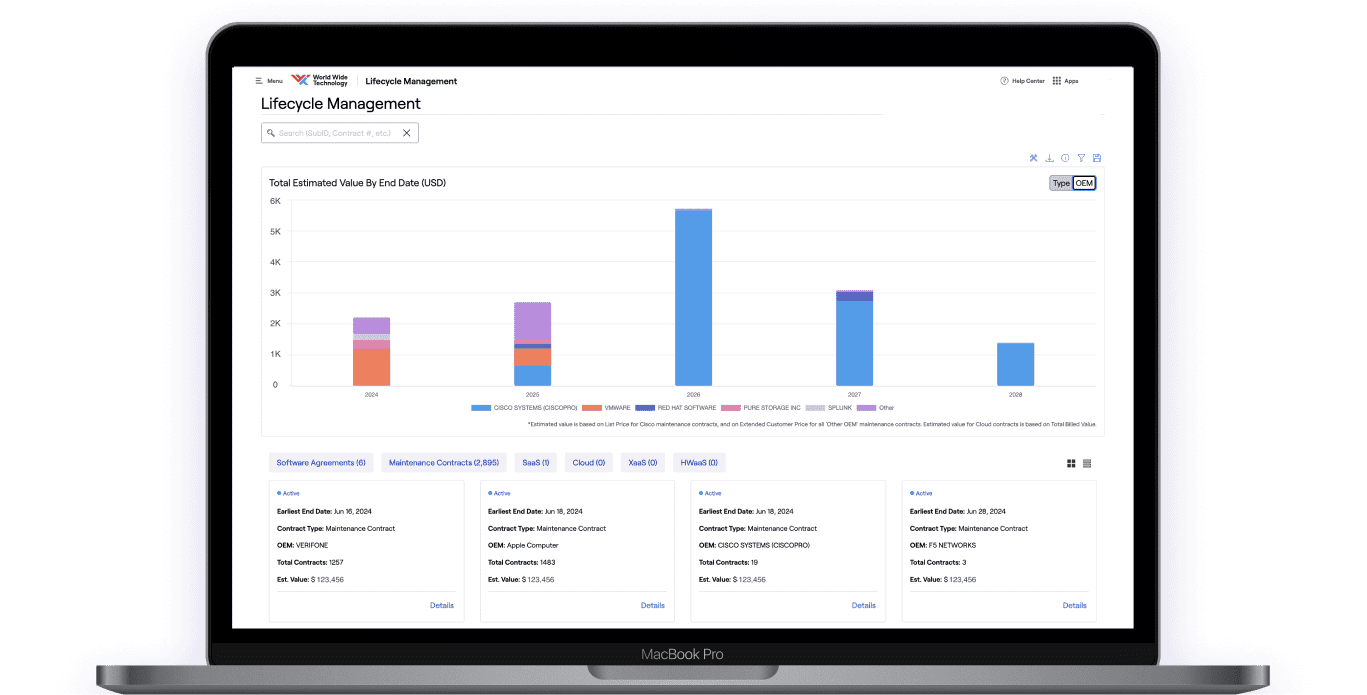The height and width of the screenshot is (695, 1367).
Task: Click the Other legend color swatch
Action: pos(867,408)
